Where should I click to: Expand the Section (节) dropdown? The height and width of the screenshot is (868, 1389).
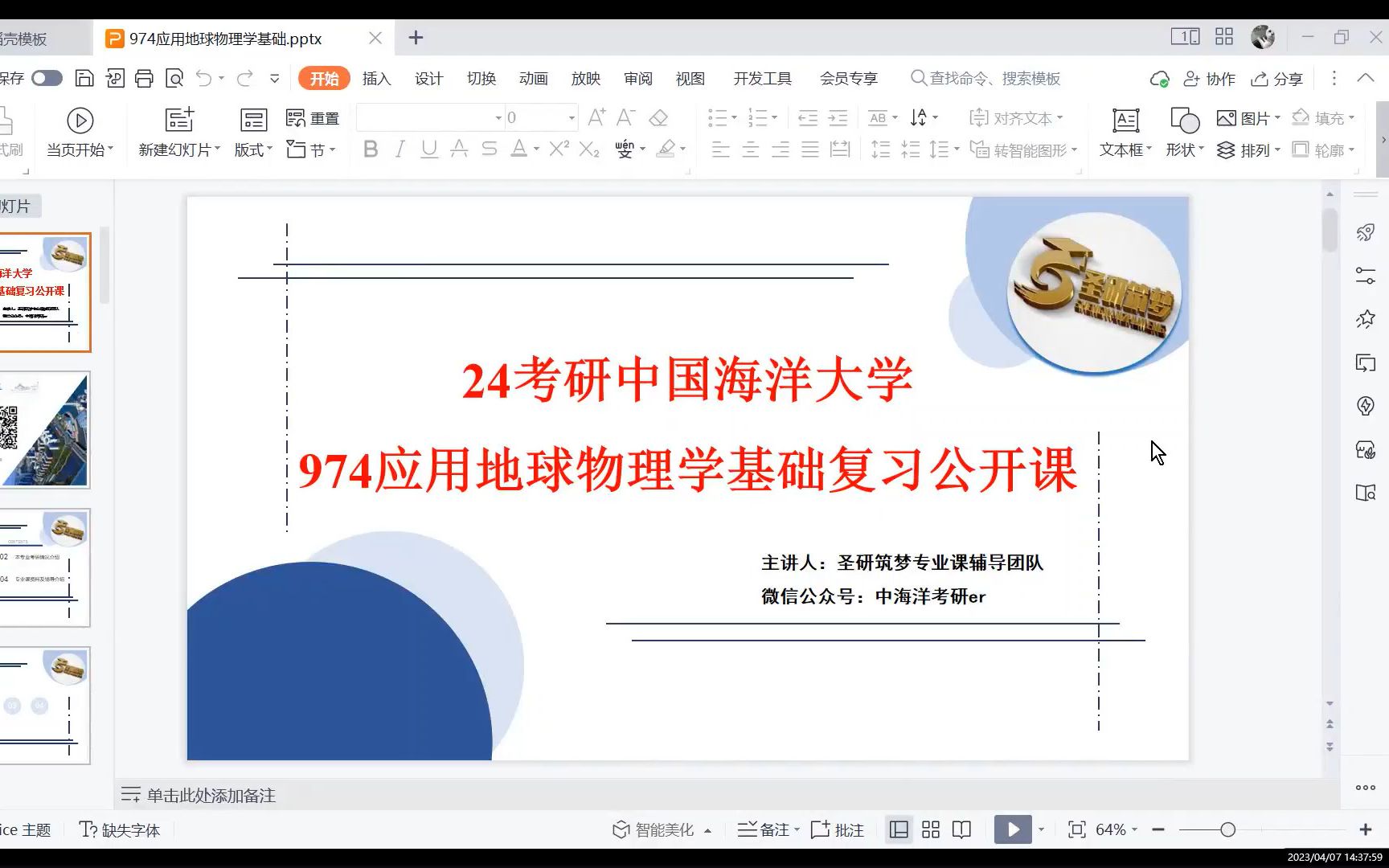(x=311, y=150)
